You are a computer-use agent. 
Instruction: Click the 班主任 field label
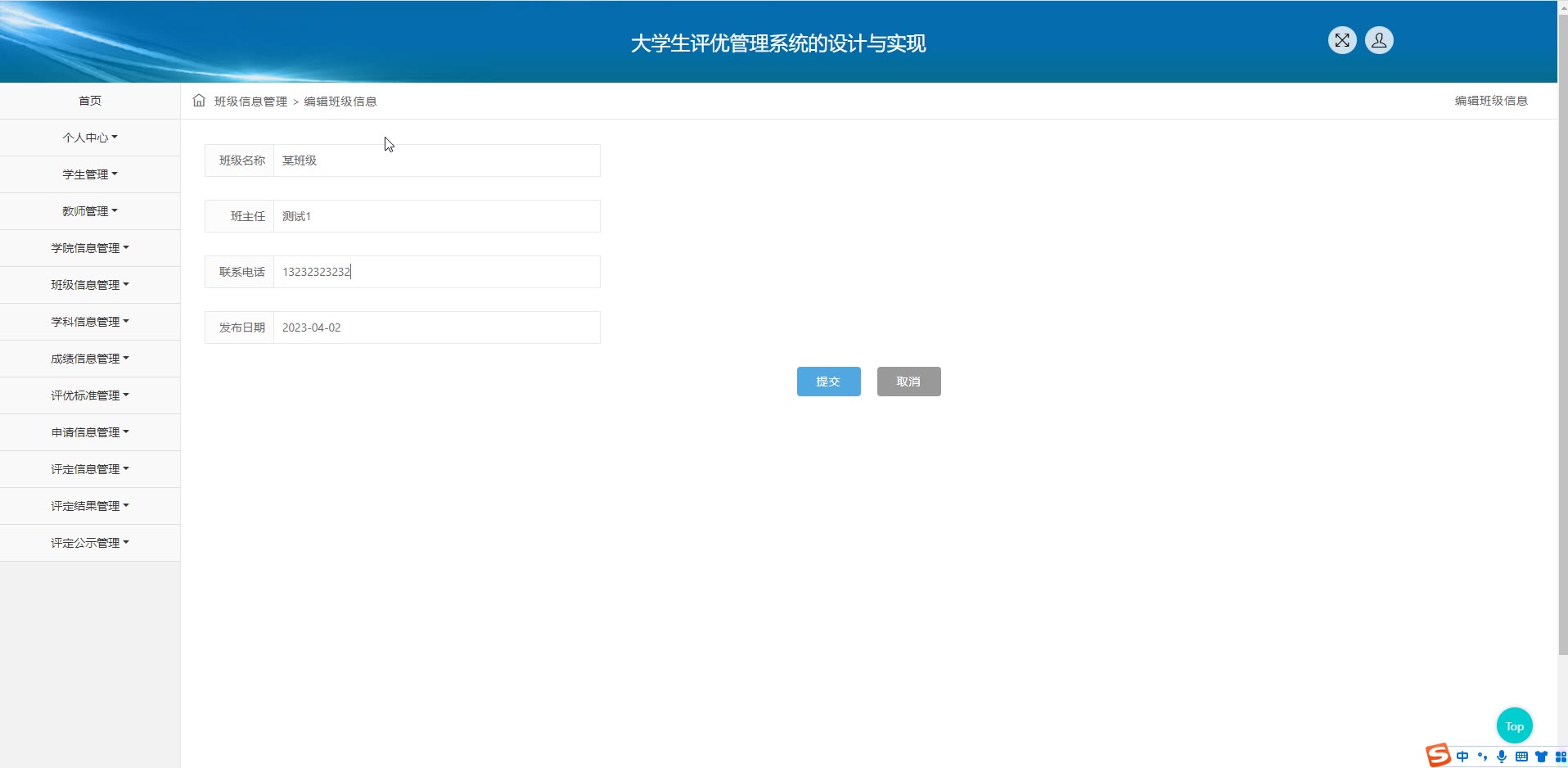[248, 216]
